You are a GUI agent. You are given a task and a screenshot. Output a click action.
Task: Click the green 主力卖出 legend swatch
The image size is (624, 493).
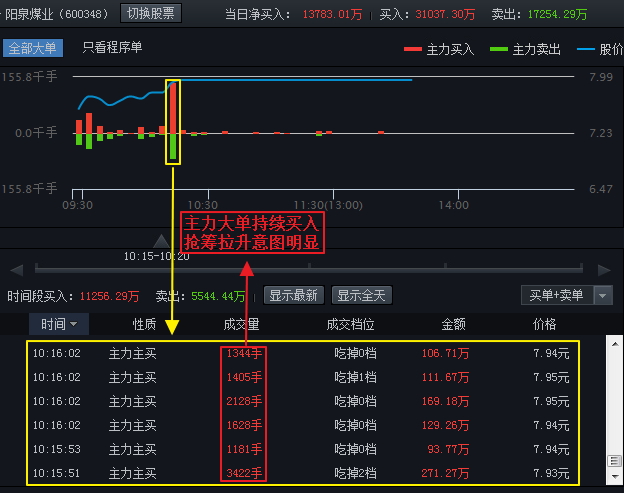tap(499, 49)
